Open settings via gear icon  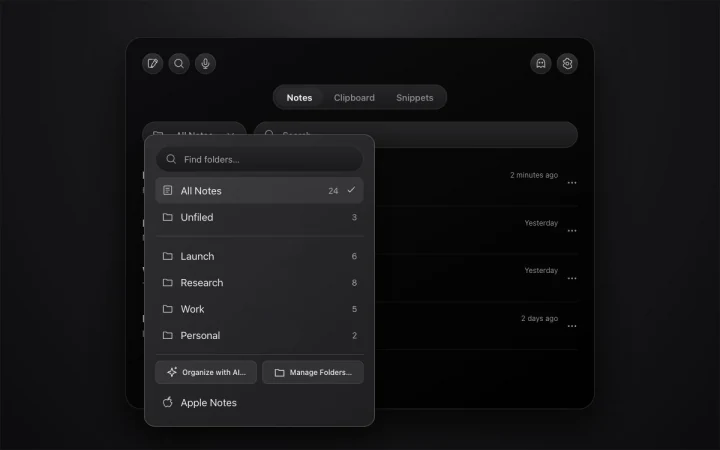567,63
